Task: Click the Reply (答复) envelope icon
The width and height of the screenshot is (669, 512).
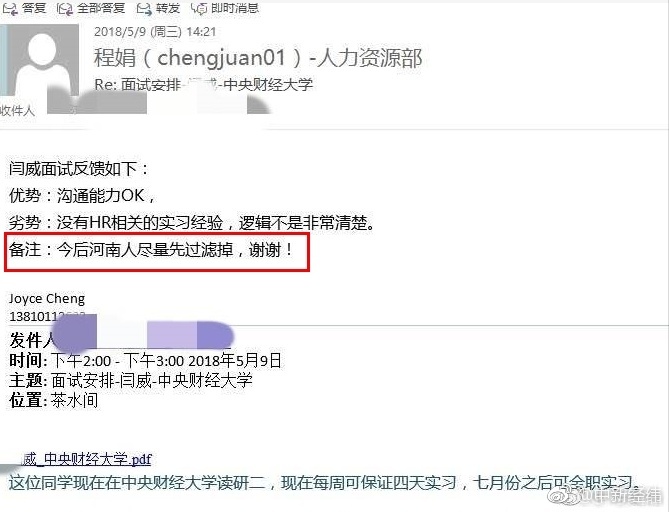Action: coord(10,9)
